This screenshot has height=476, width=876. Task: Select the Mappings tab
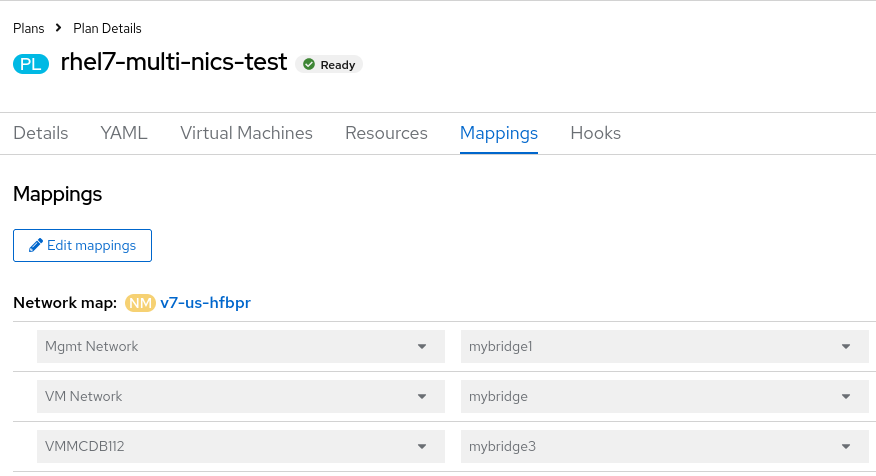point(499,133)
